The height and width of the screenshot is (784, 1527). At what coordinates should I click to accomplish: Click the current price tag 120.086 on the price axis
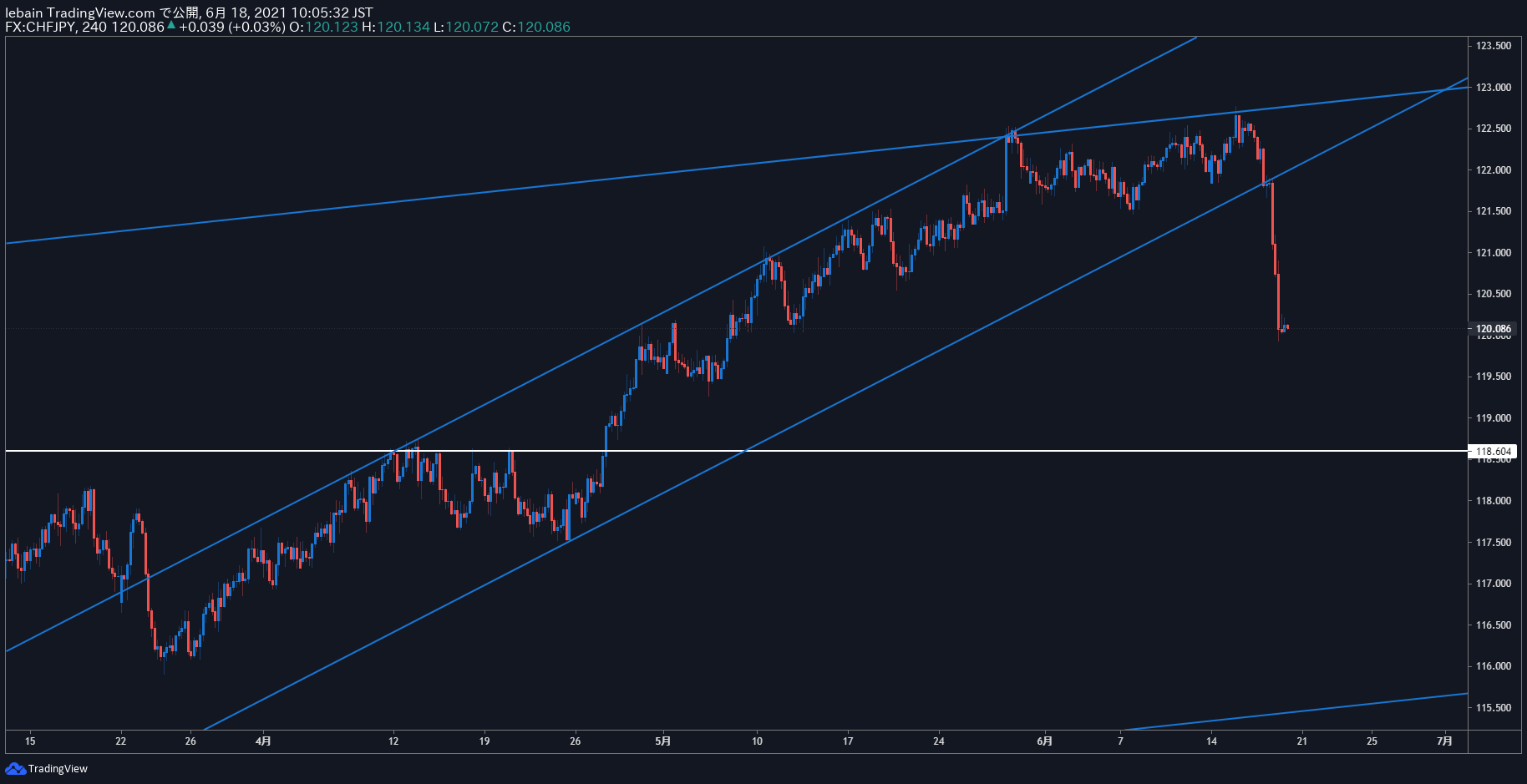(1494, 329)
